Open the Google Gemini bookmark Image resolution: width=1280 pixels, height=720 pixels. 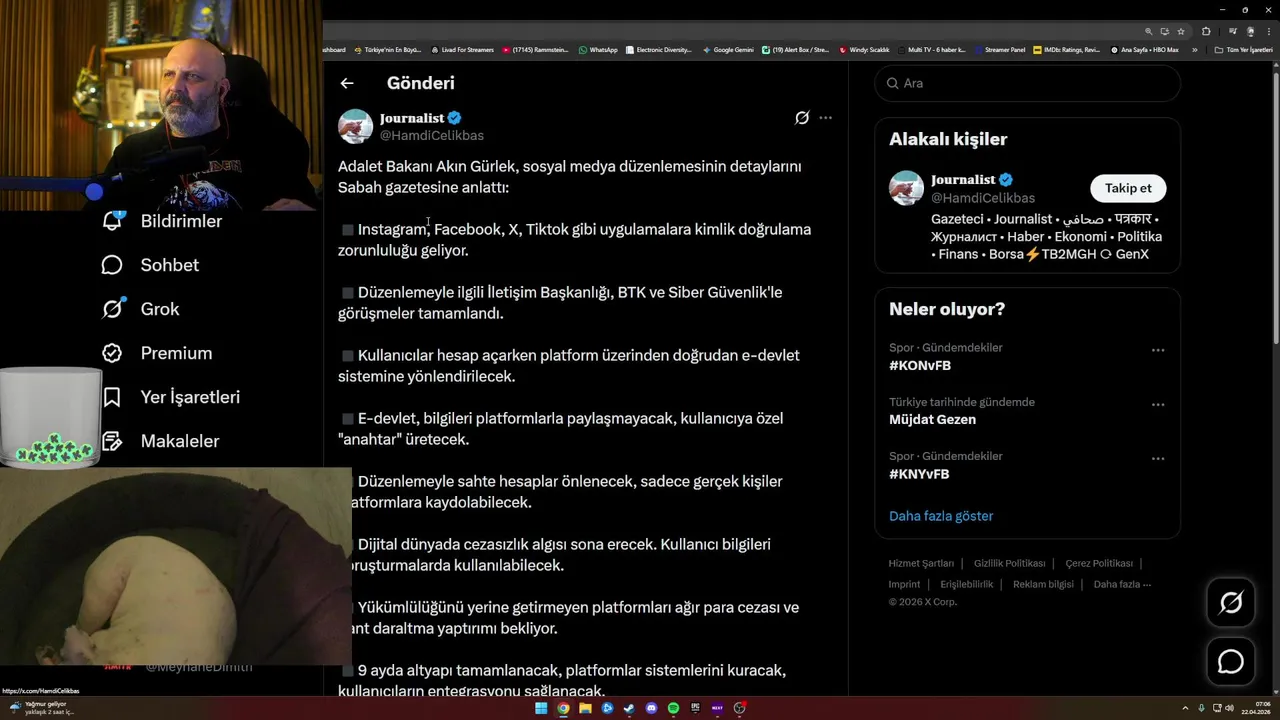point(728,50)
